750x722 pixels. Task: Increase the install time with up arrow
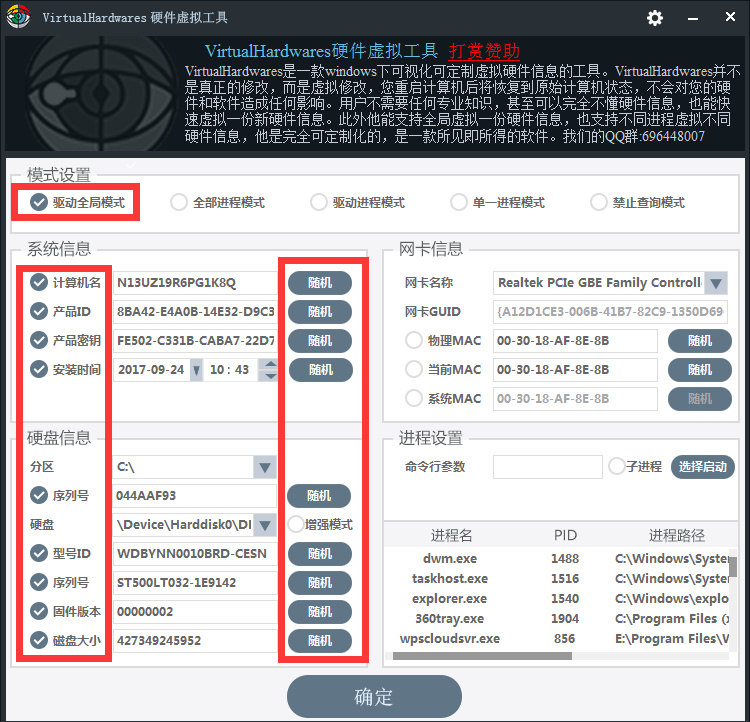(x=271, y=364)
